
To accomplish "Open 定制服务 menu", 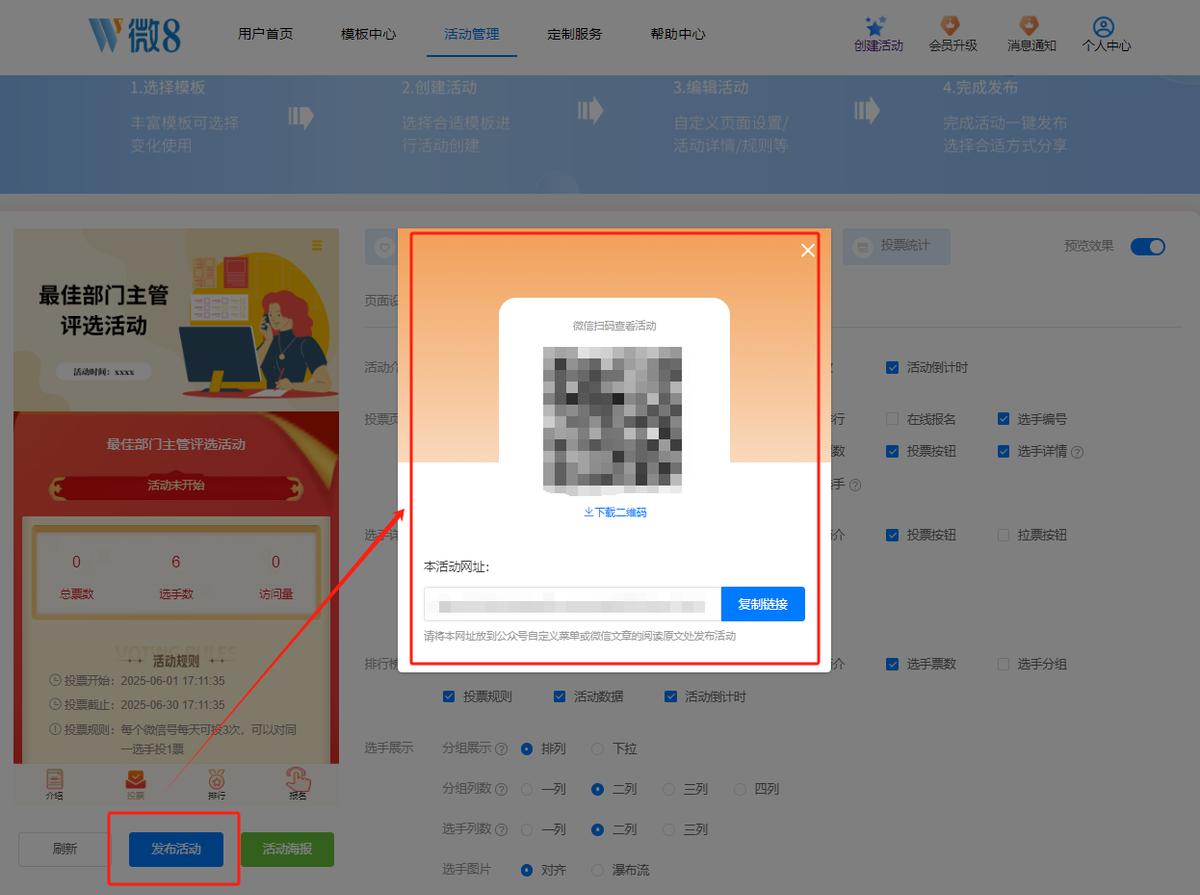I will (575, 34).
